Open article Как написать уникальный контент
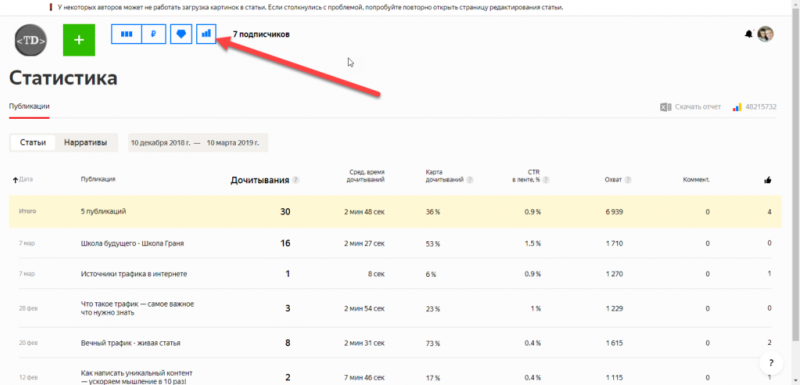 pyautogui.click(x=137, y=377)
